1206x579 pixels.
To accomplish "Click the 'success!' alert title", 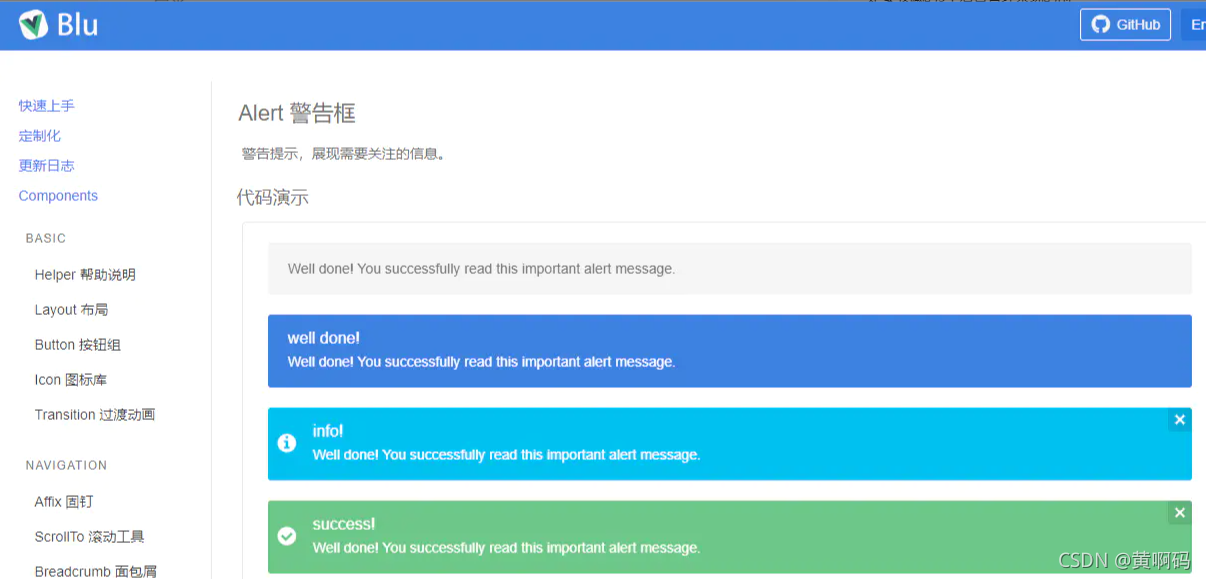I will tap(344, 524).
